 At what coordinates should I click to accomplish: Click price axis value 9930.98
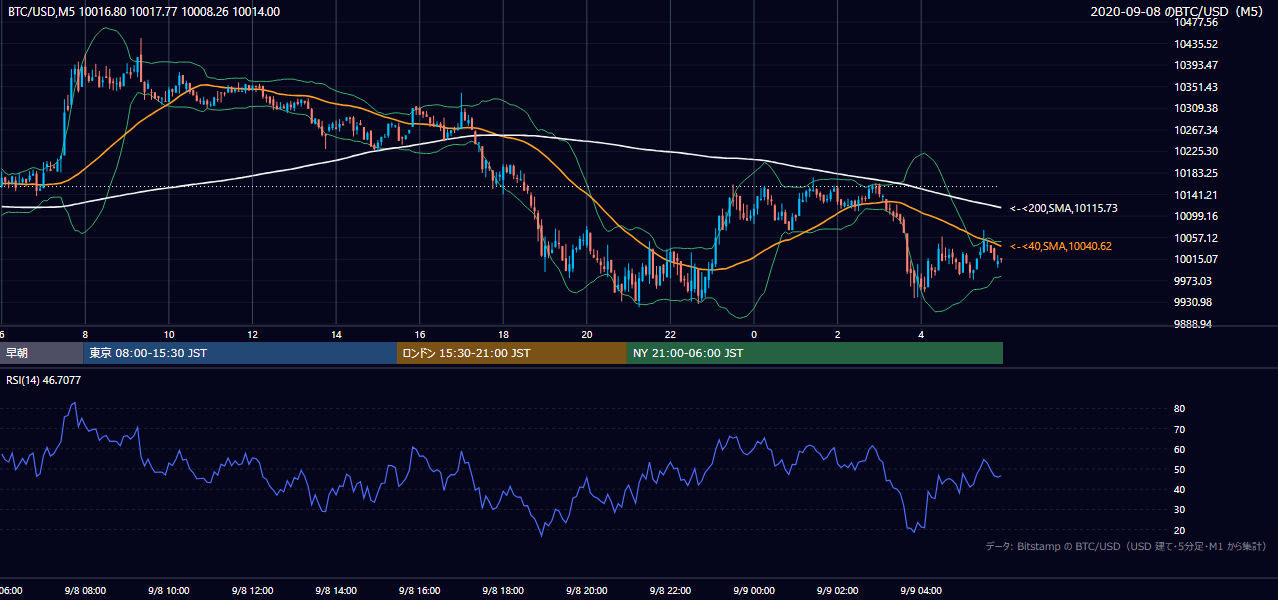1192,302
